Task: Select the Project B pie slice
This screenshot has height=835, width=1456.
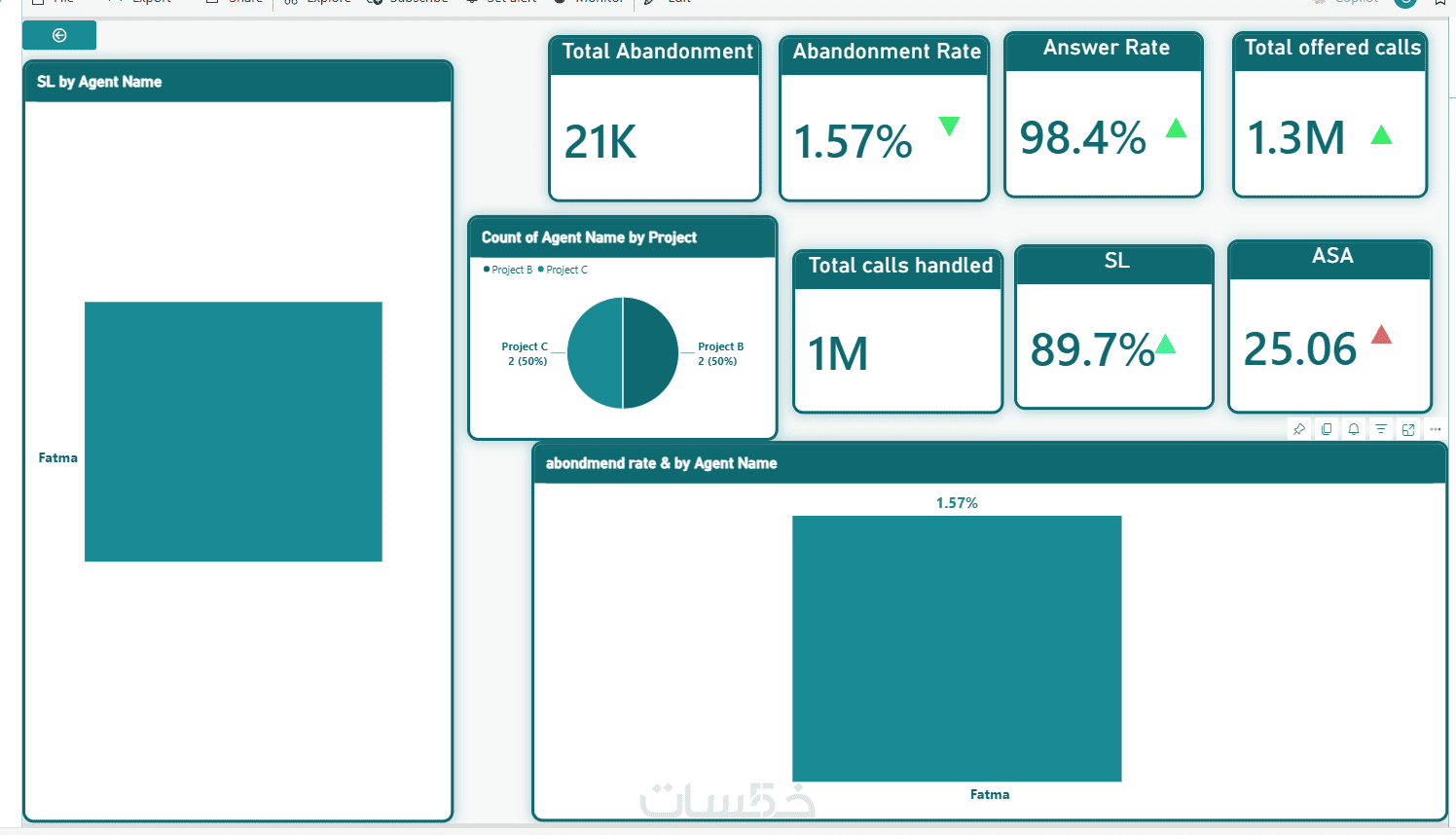Action: tap(650, 352)
